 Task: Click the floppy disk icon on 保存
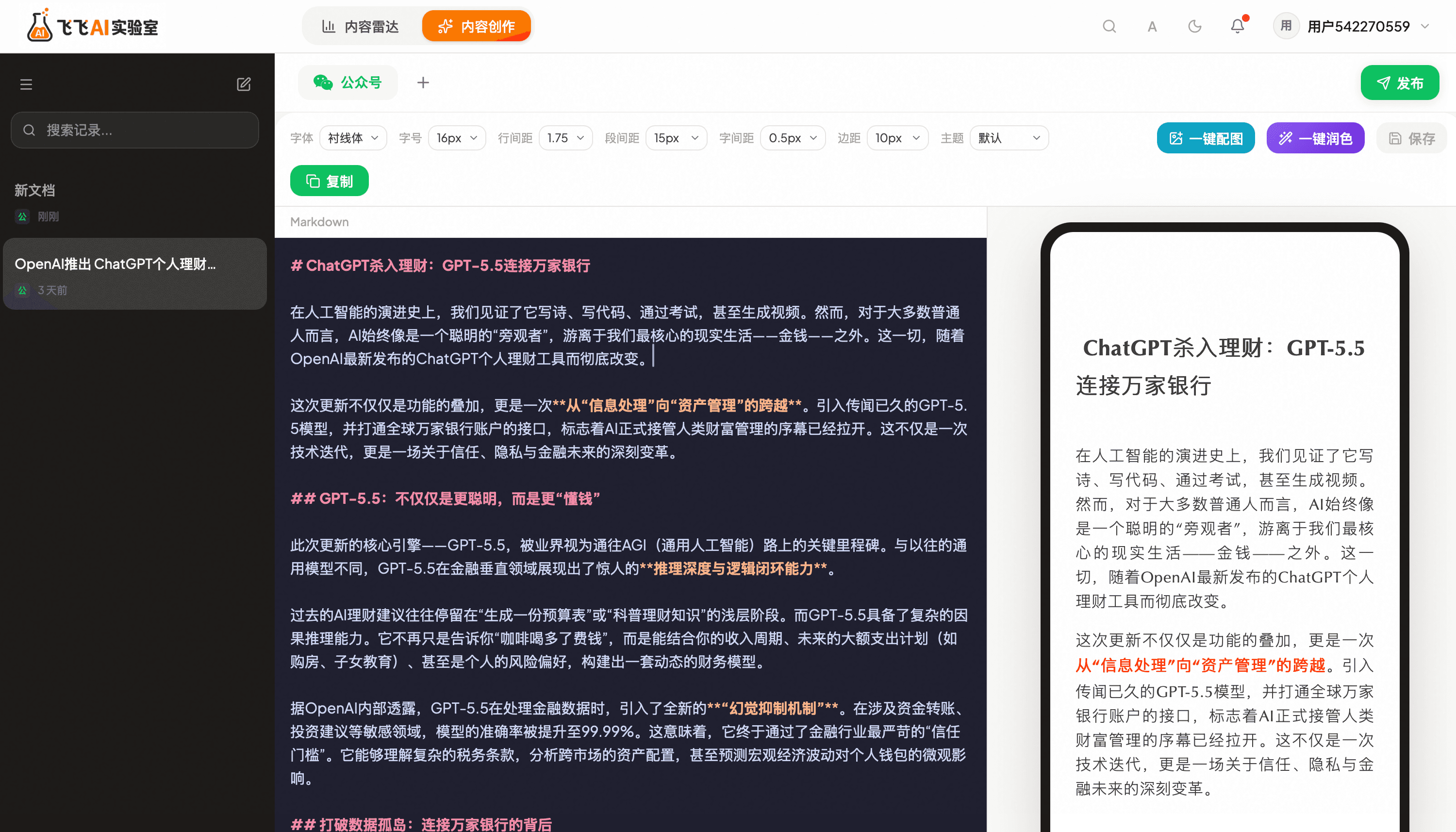click(1395, 138)
